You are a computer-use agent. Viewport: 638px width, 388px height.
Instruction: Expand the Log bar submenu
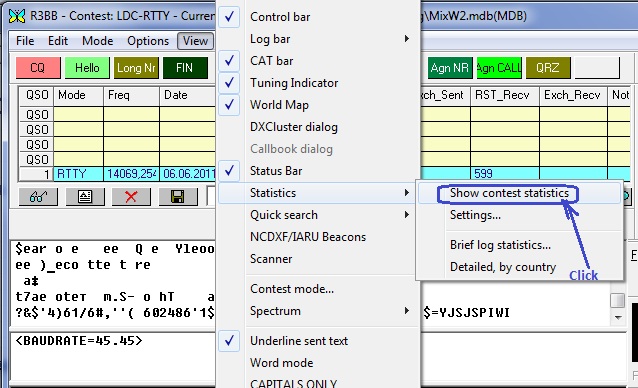point(318,39)
